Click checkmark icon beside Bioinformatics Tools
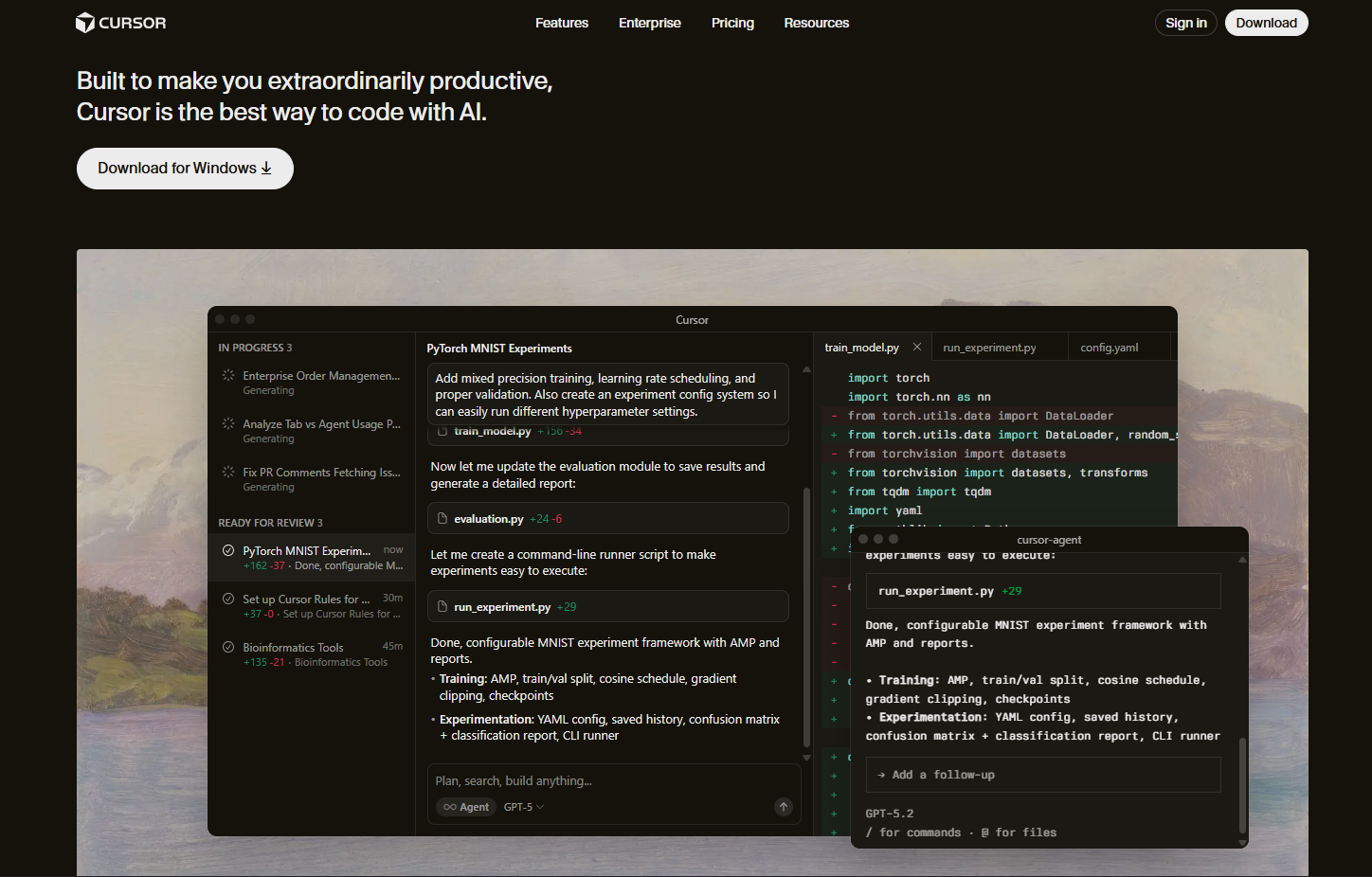Viewport: 1372px width, 877px height. click(x=228, y=647)
